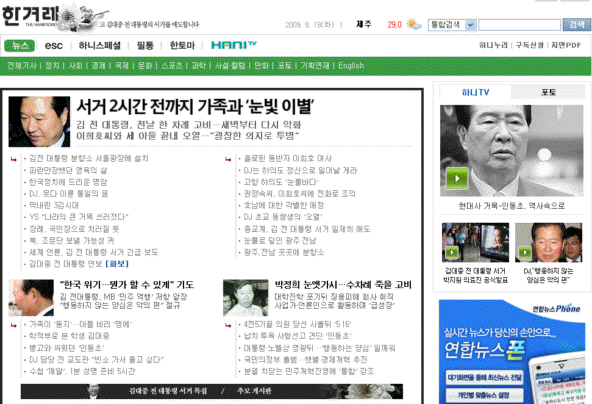Screen dimensions: 592x404
Task: Open article 고향 하의도 '눈물바다'
Action: 281,182
